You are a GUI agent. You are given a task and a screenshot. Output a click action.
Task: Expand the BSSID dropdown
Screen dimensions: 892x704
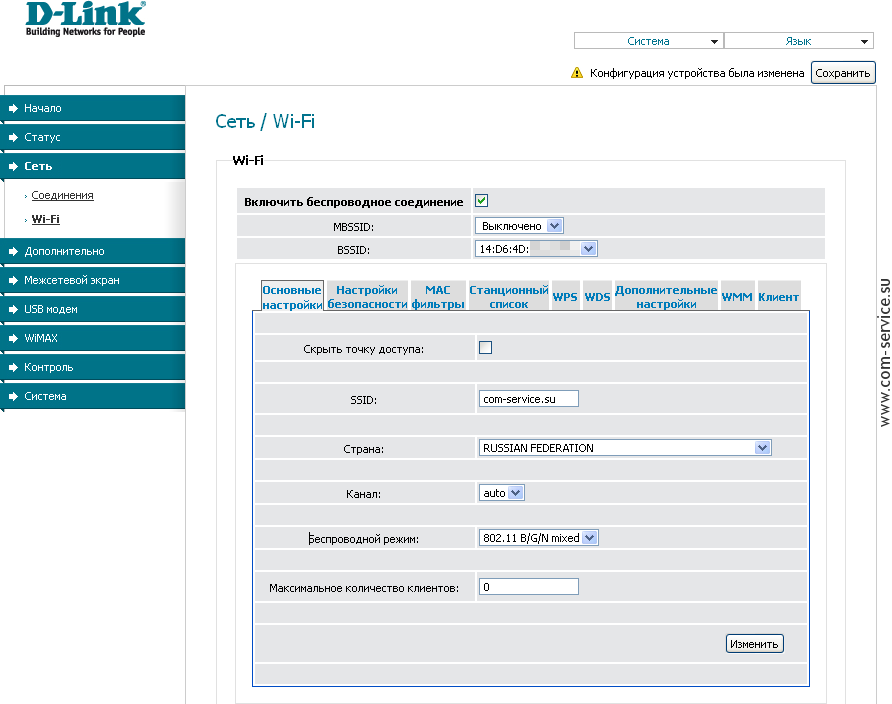click(x=536, y=249)
